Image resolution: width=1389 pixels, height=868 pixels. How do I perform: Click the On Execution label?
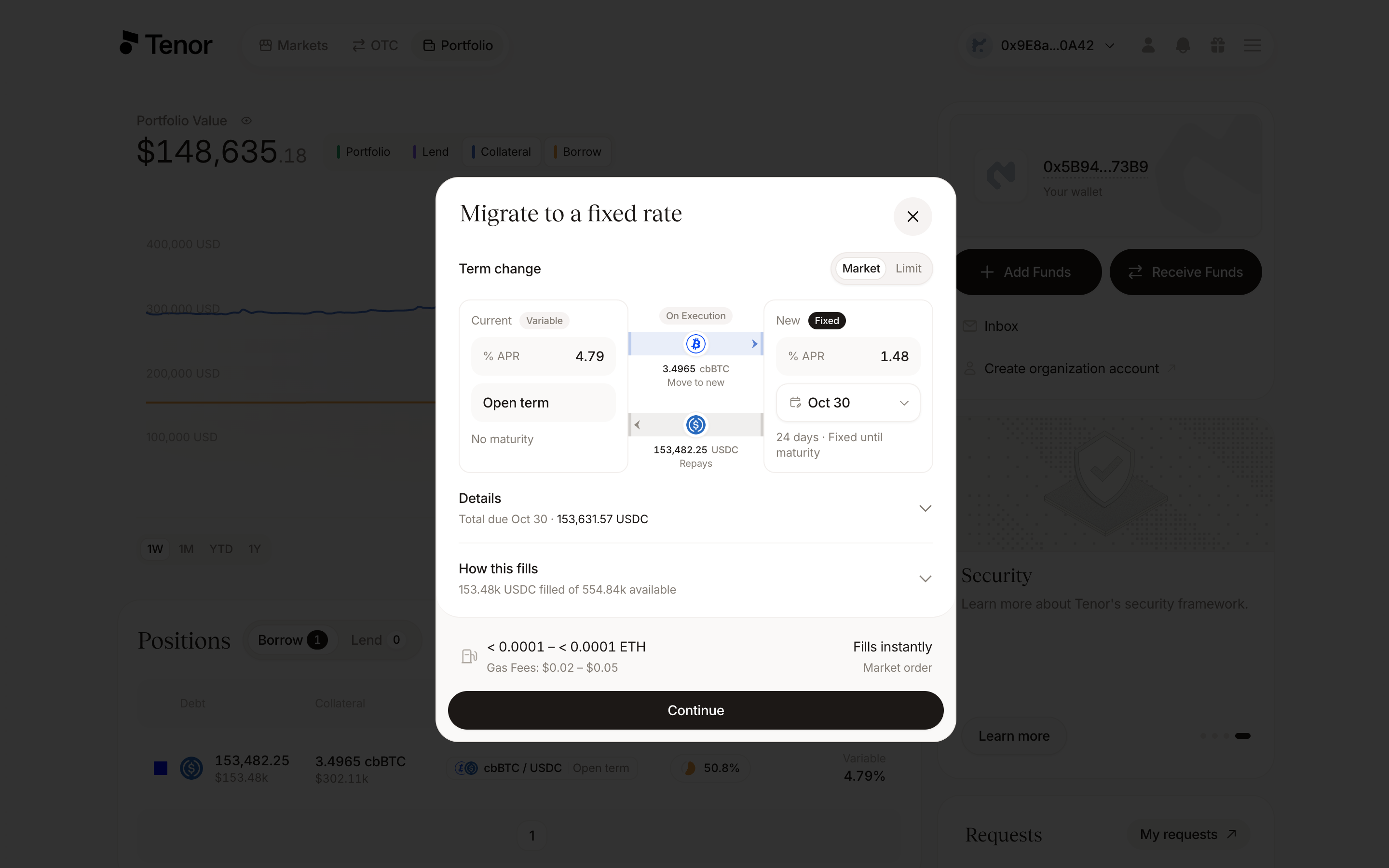(x=695, y=316)
